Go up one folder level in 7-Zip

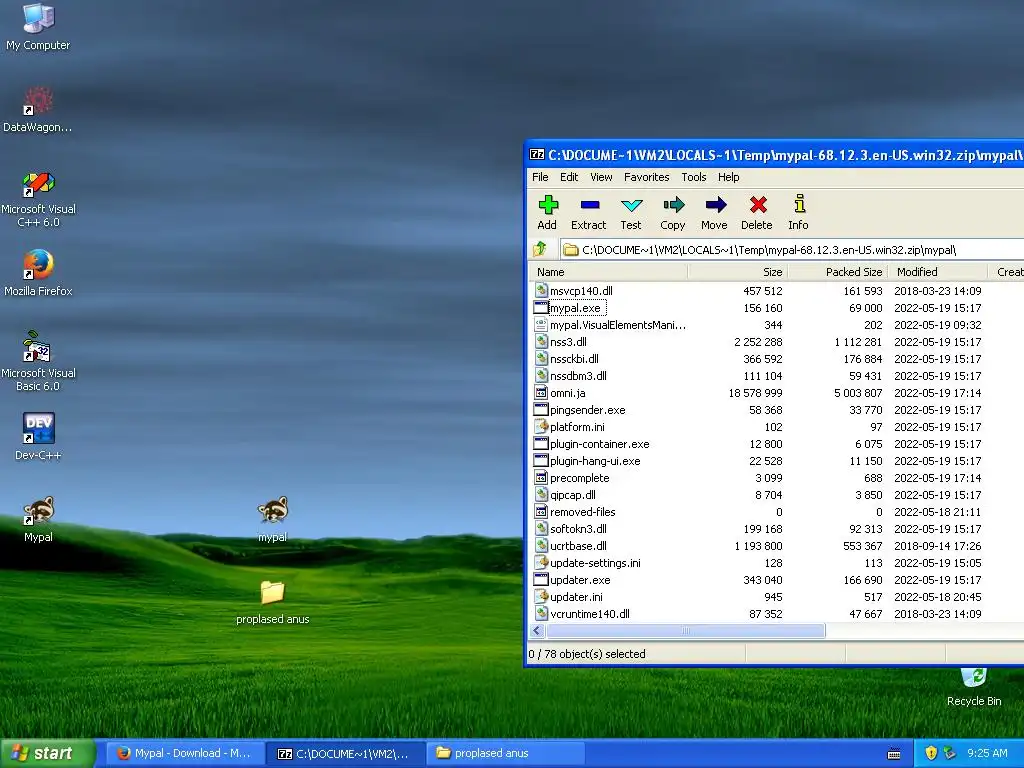point(540,249)
